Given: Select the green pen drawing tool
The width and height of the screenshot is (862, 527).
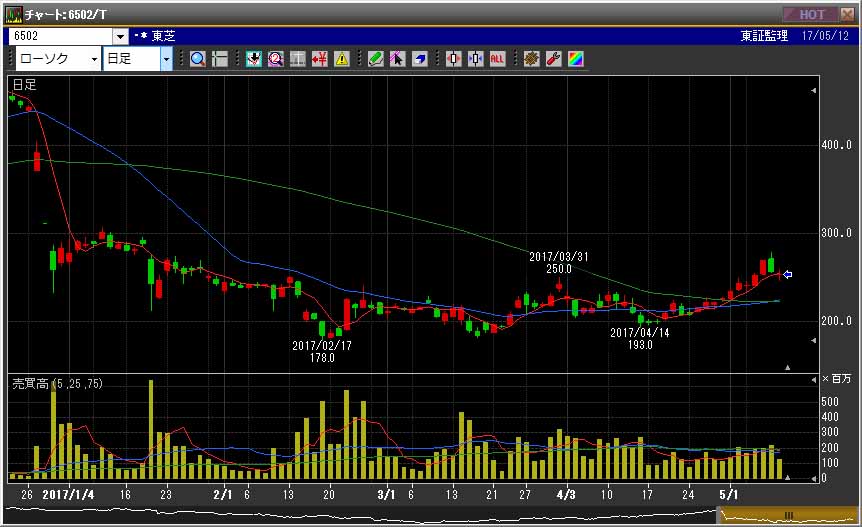Looking at the screenshot, I should (x=375, y=59).
